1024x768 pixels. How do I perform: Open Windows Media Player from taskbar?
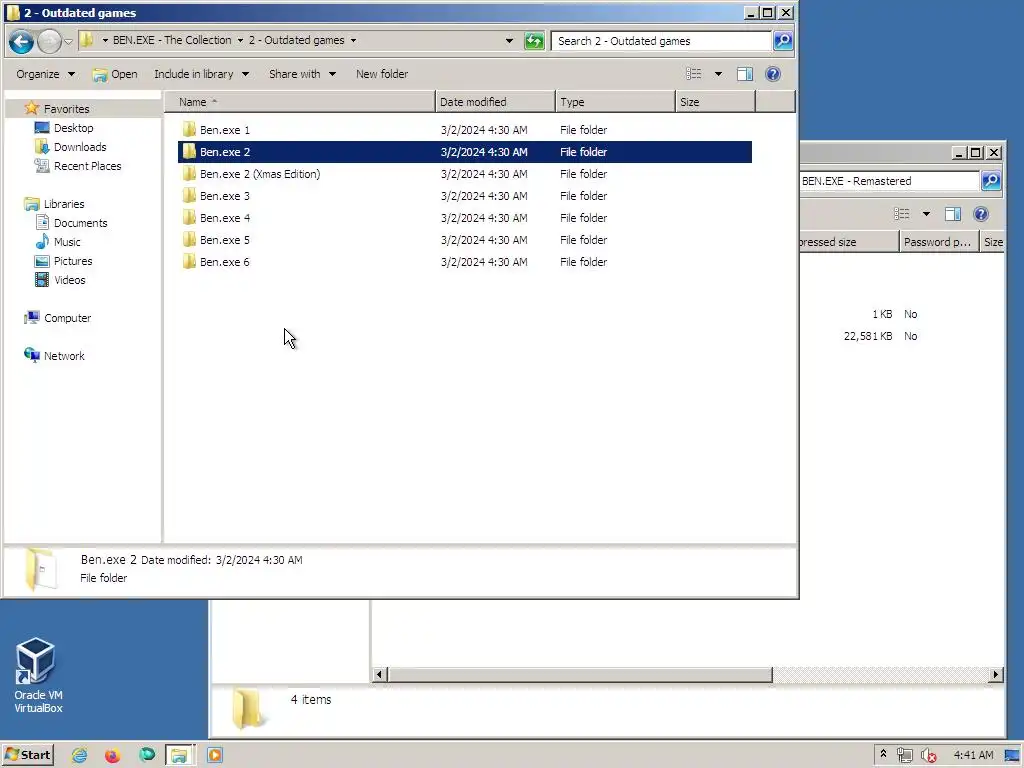click(x=215, y=755)
